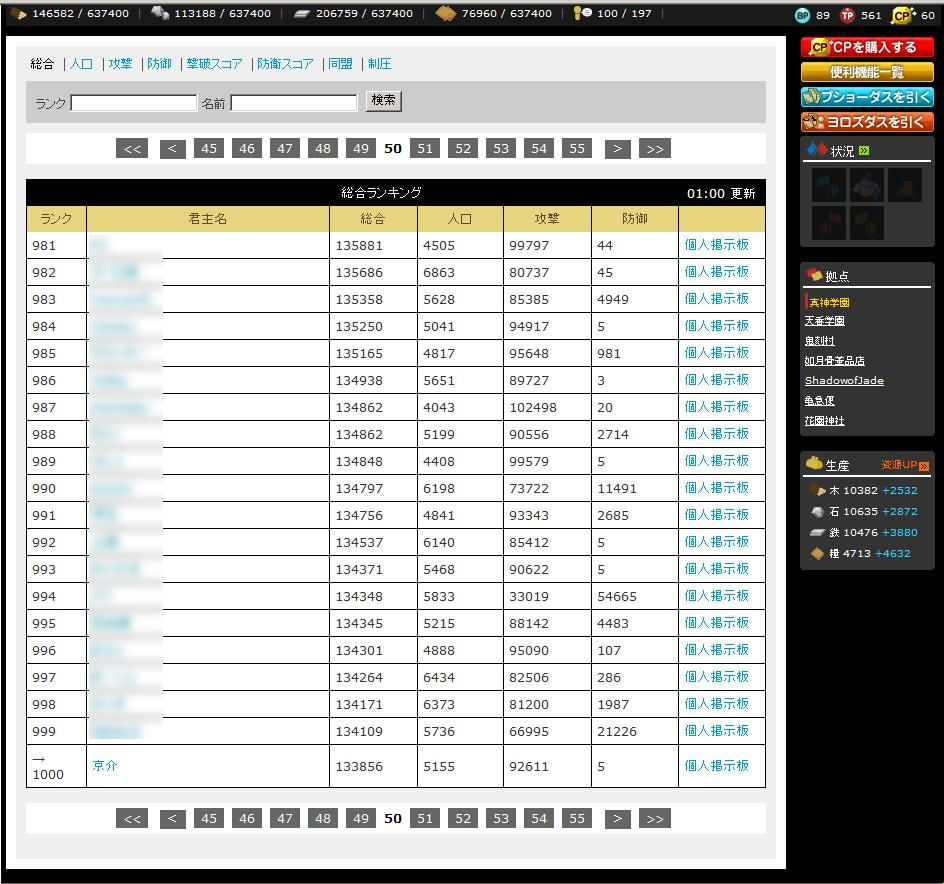This screenshot has width=944, height=884.
Task: Click the ランク input field
Action: 133,102
